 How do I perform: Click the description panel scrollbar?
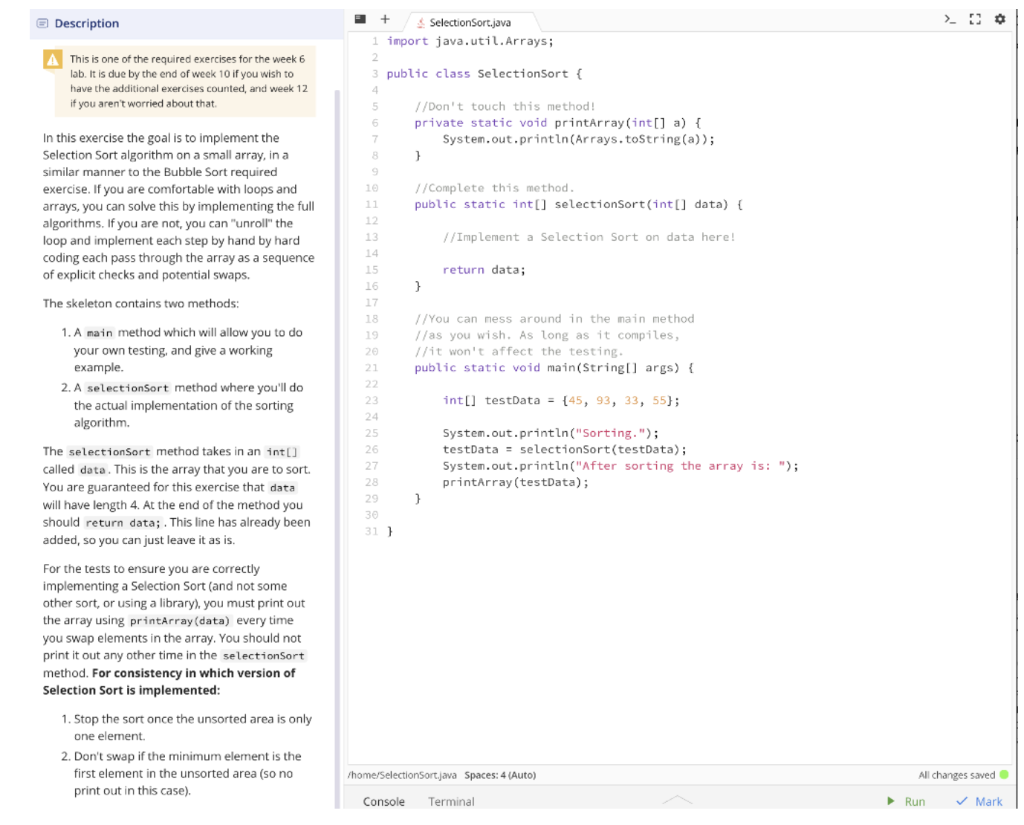coord(338,449)
